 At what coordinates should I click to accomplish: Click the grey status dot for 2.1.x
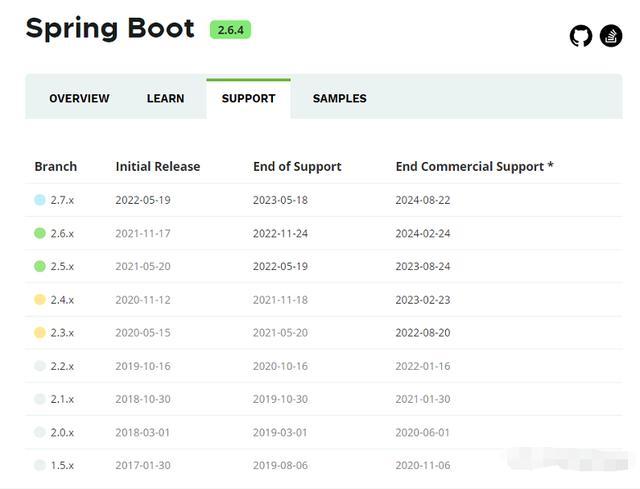(x=40, y=399)
